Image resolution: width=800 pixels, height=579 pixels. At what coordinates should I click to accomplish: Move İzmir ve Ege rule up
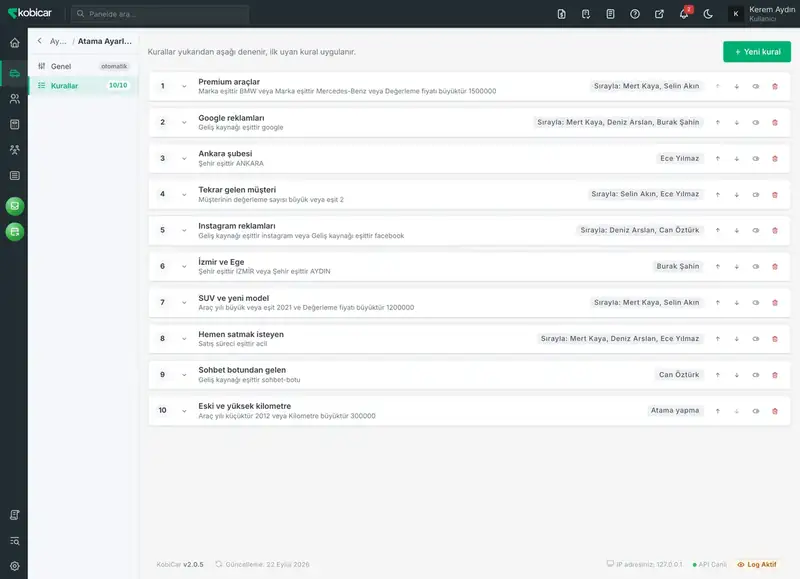[718, 267]
